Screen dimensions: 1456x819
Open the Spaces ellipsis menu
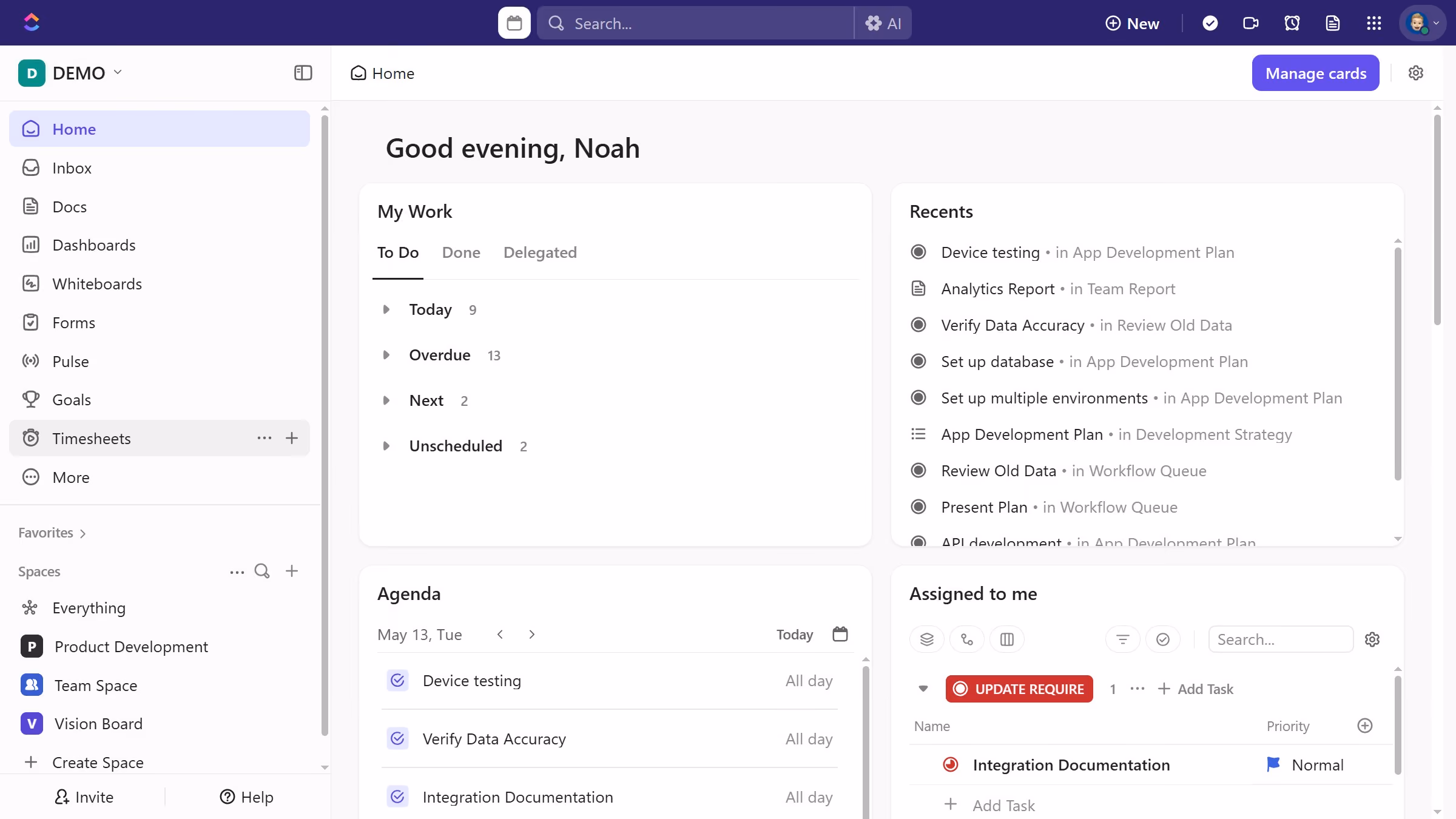(237, 571)
